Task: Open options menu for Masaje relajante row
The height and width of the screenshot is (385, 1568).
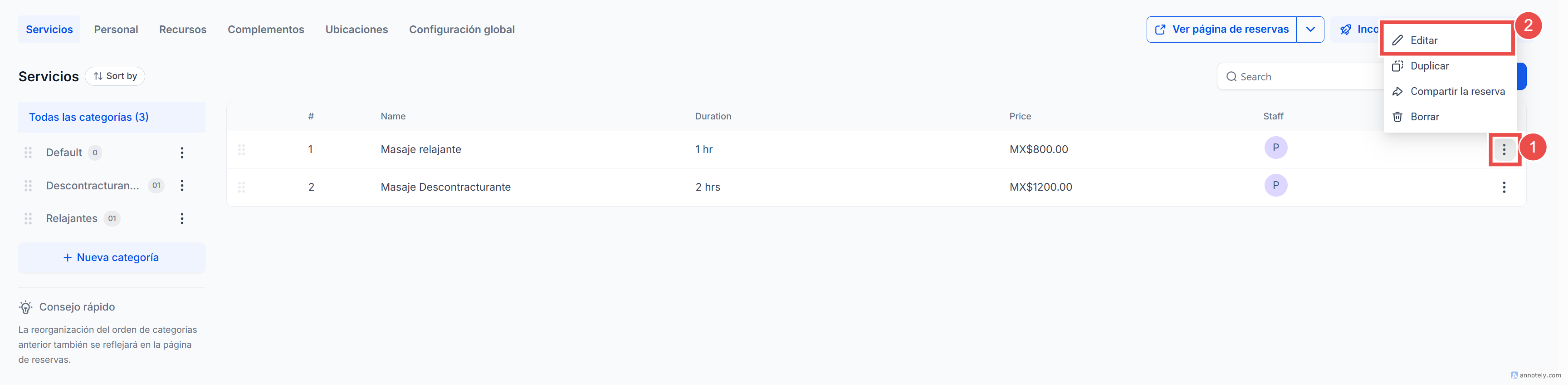Action: [x=1504, y=149]
